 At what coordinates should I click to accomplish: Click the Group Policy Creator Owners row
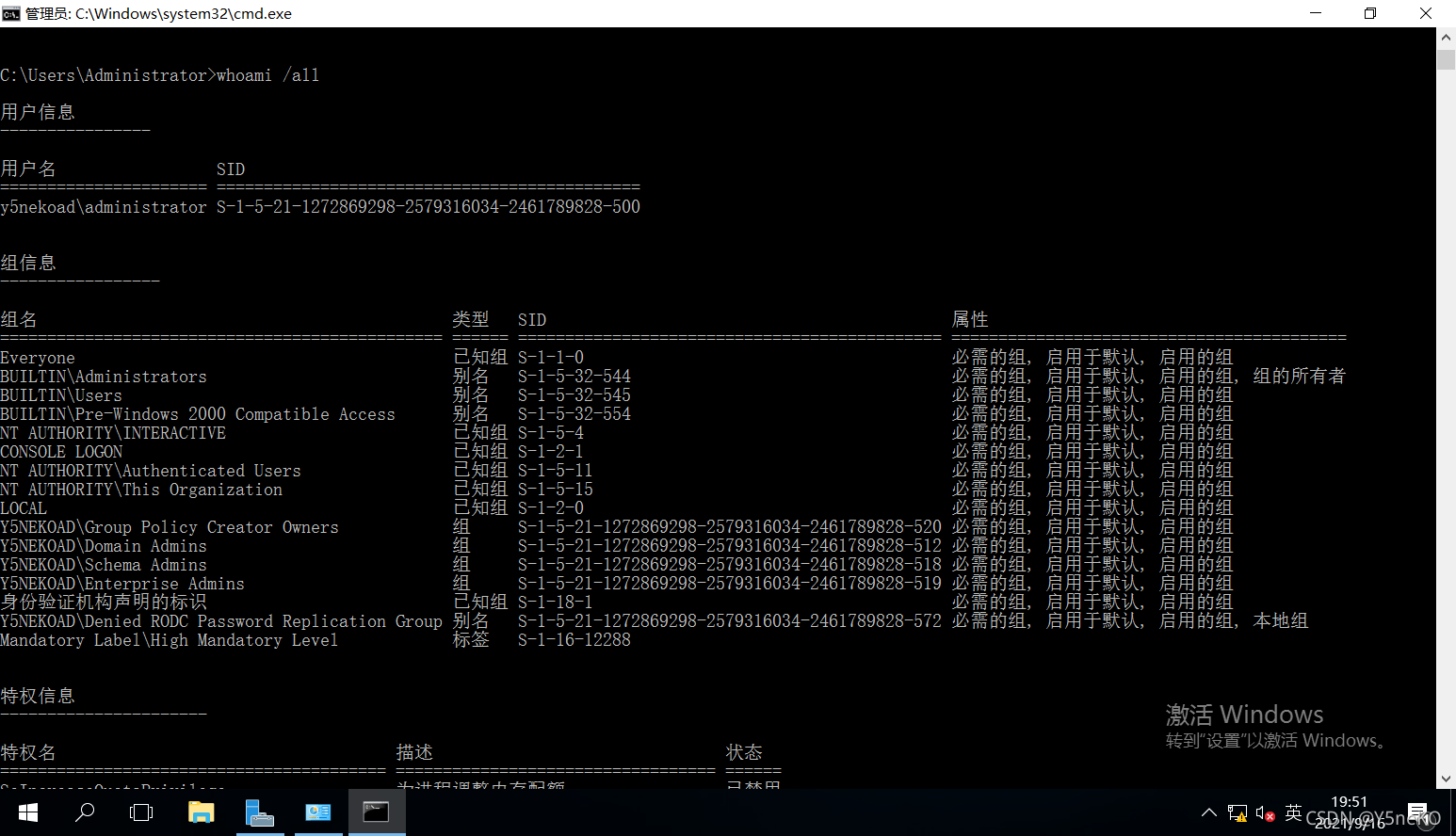click(x=616, y=527)
